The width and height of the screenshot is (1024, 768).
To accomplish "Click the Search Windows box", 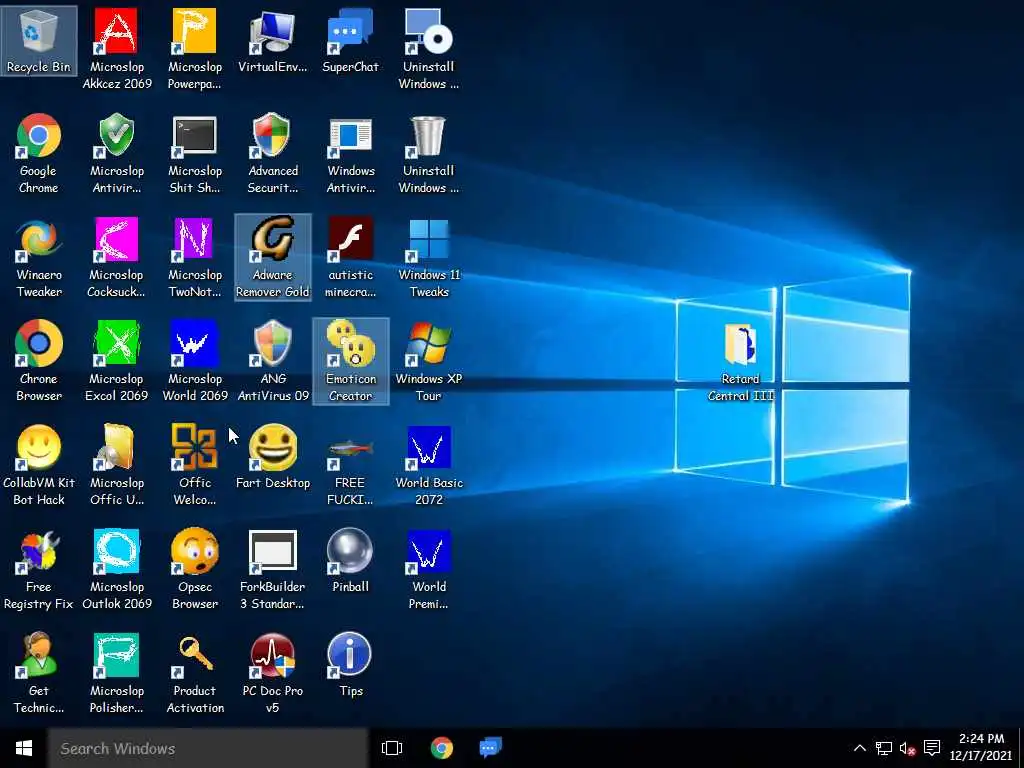I will [x=208, y=748].
